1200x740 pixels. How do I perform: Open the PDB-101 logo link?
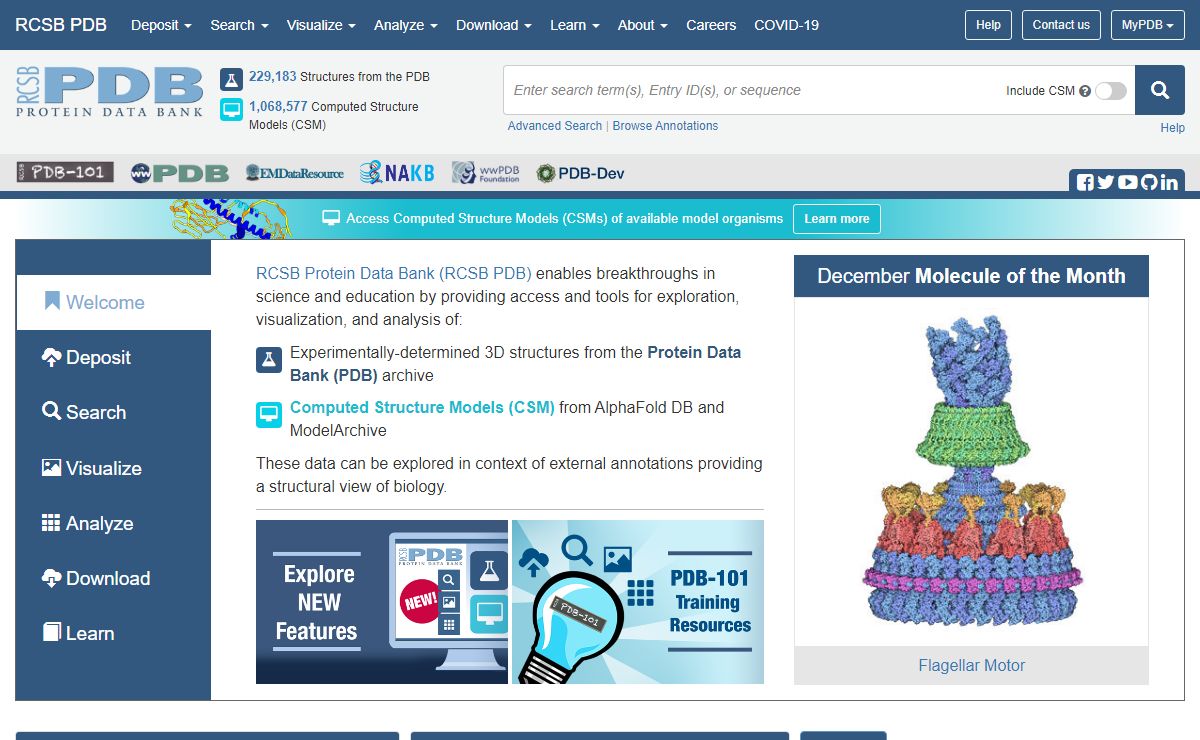[x=65, y=172]
